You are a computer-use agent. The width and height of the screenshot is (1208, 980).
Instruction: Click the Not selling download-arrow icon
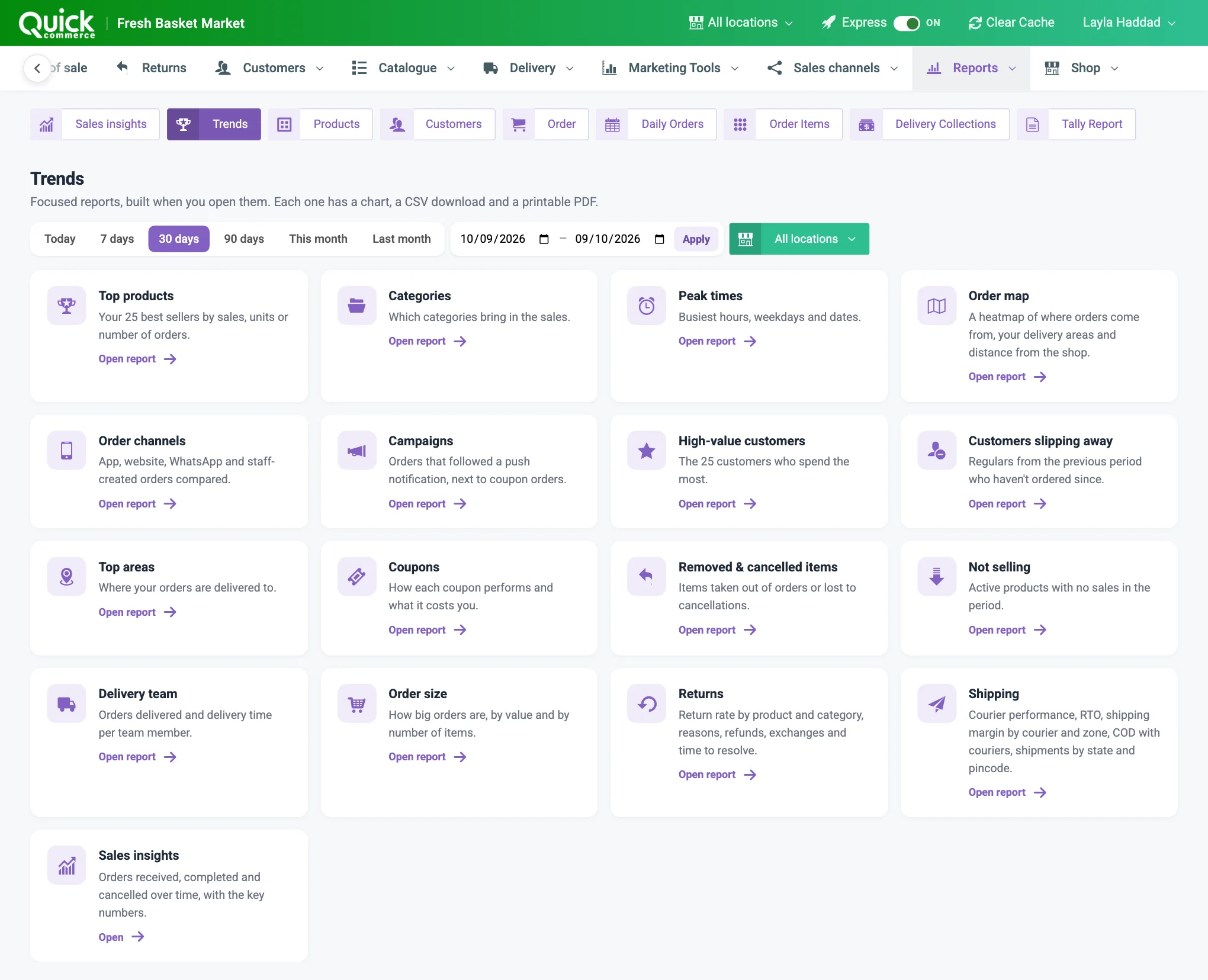pyautogui.click(x=936, y=577)
